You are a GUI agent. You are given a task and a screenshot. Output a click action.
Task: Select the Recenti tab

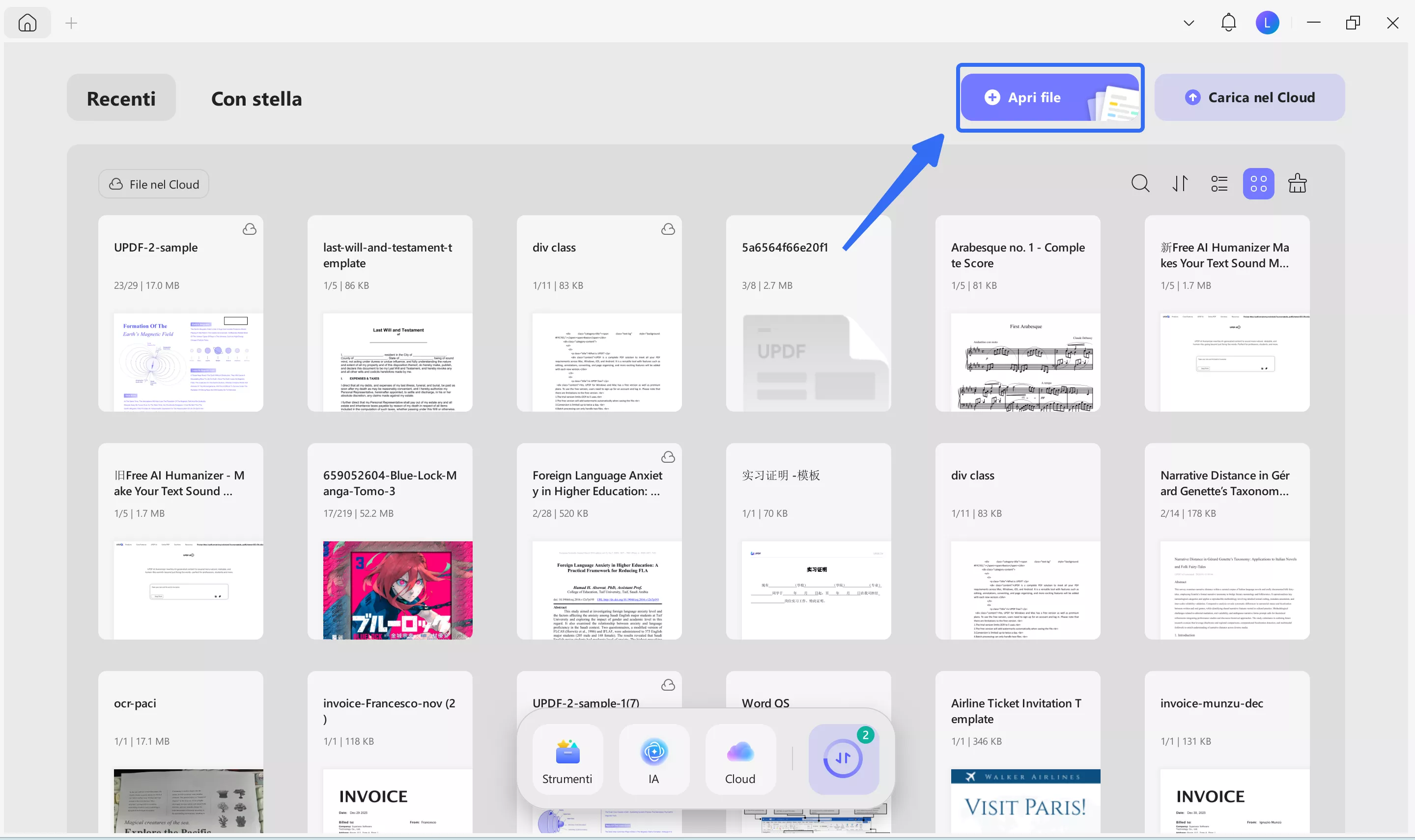point(121,98)
